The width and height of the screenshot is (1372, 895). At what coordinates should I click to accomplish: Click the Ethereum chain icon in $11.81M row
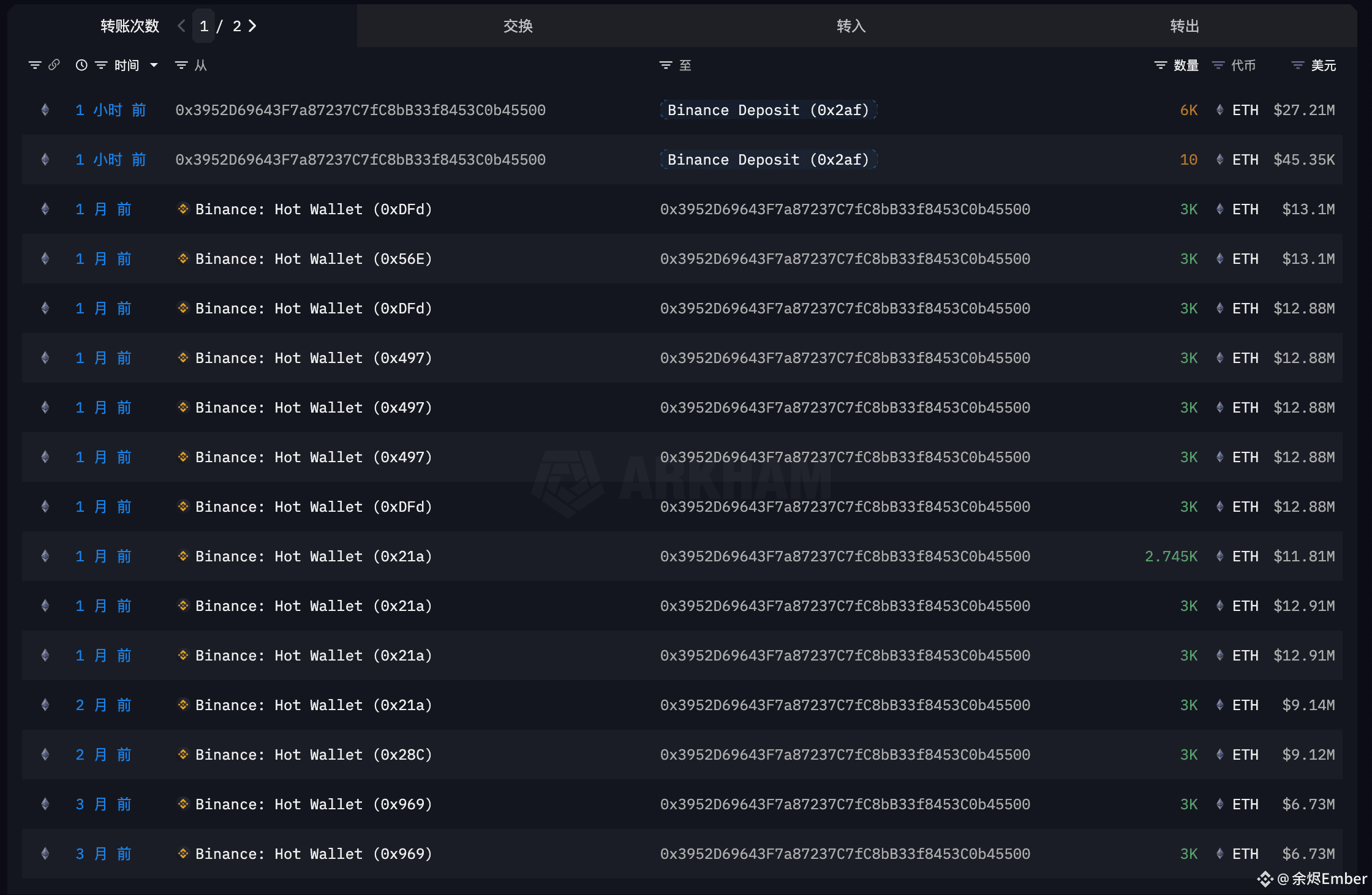coord(45,556)
